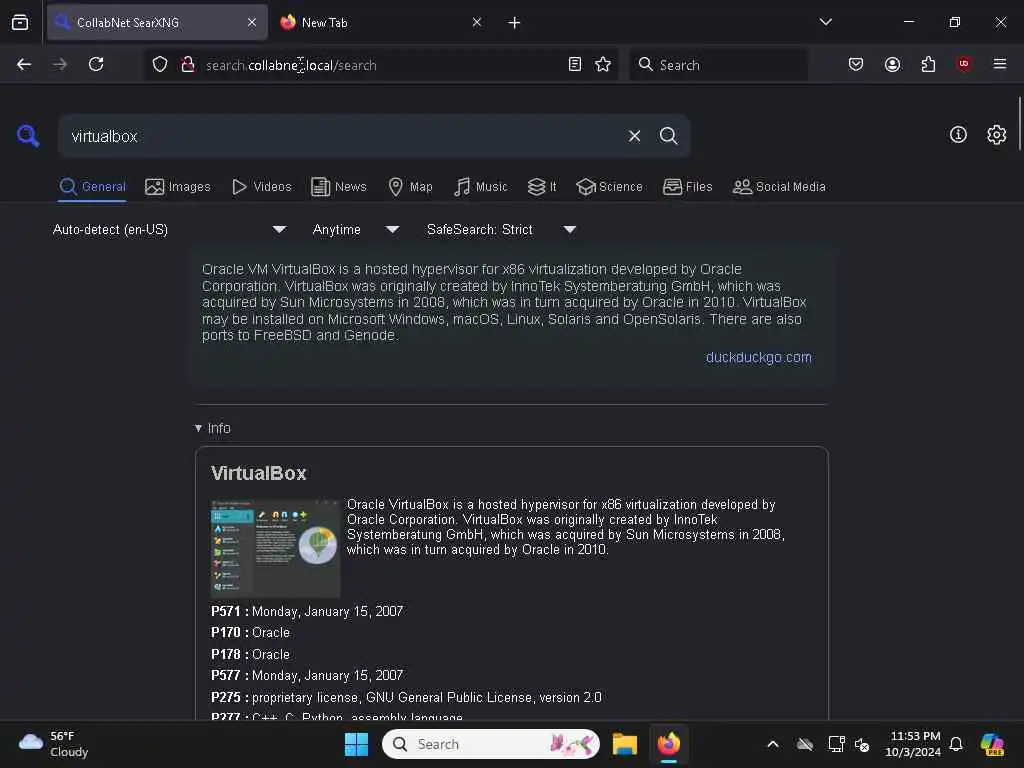Click the P170 : Oracle row

click(250, 632)
